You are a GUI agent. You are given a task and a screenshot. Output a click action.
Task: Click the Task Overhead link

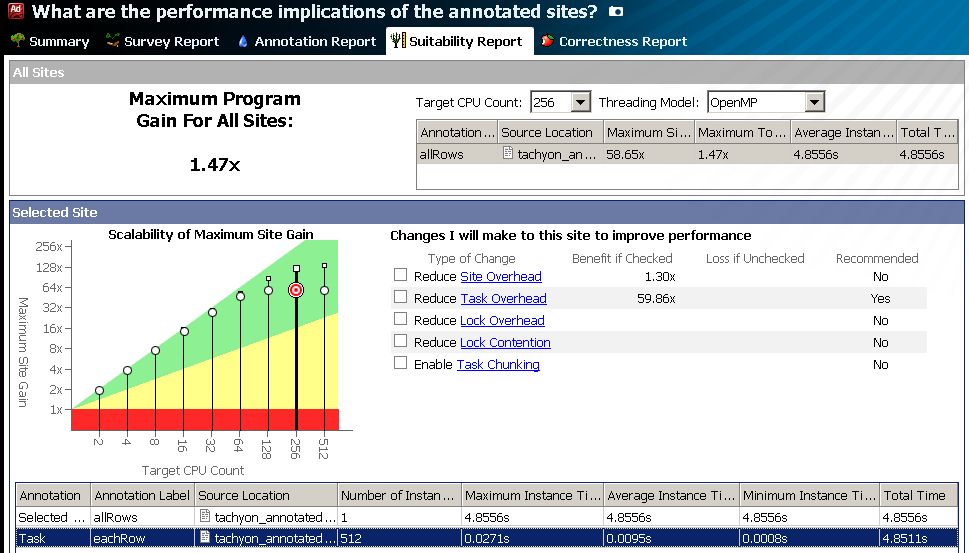(504, 299)
